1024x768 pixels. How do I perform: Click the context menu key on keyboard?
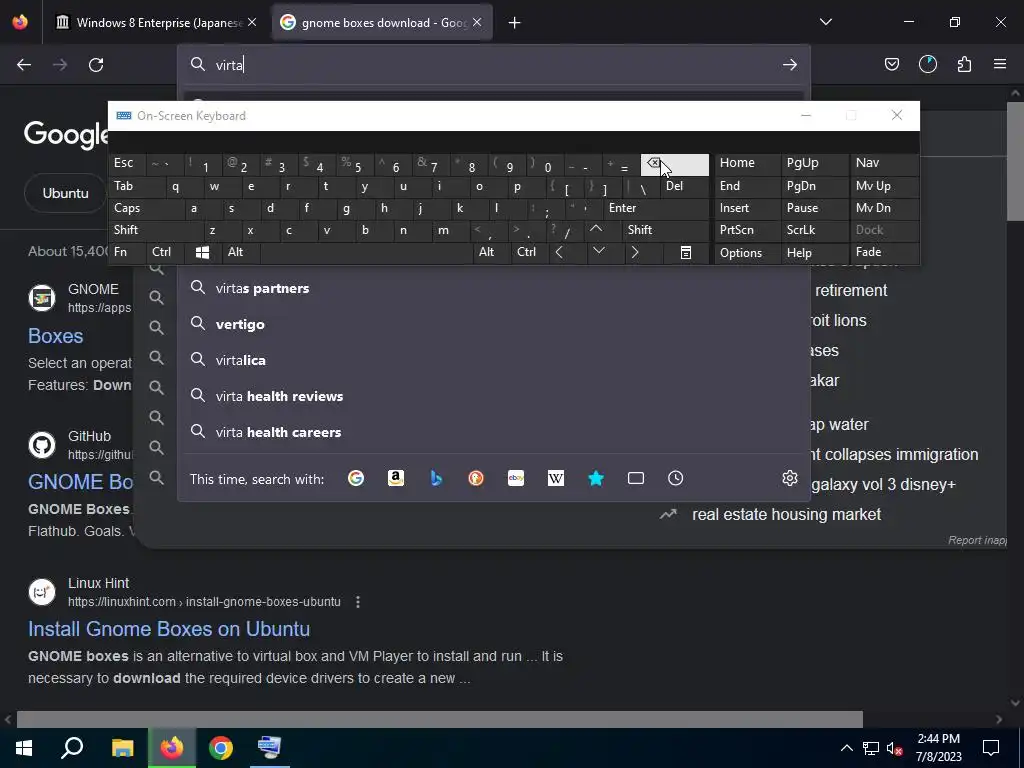[686, 252]
